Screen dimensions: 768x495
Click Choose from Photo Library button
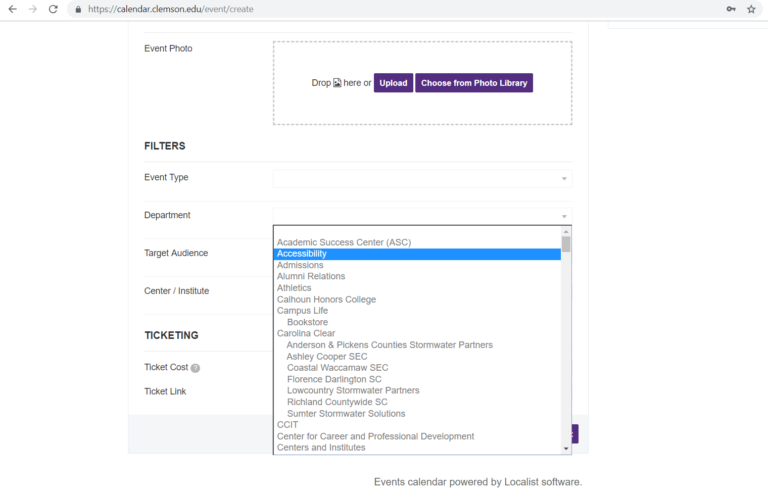(x=474, y=83)
